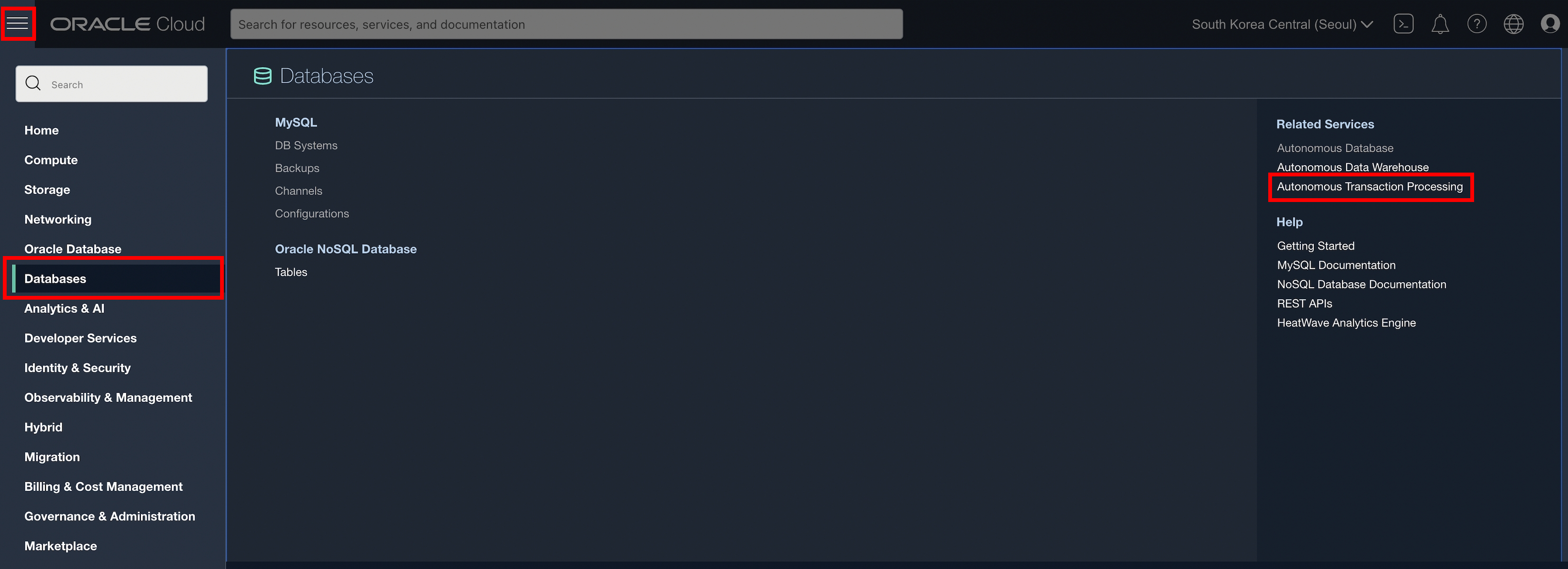1568x569 pixels.
Task: Click the Databases cylinder icon in header
Action: point(262,76)
